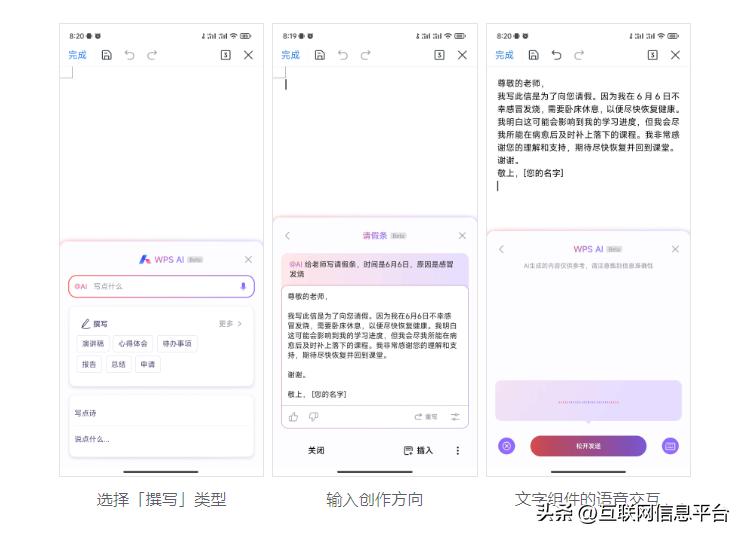Viewport: 745px width, 538px height.
Task: Tap the 撰写 pencil heading
Action: point(95,324)
